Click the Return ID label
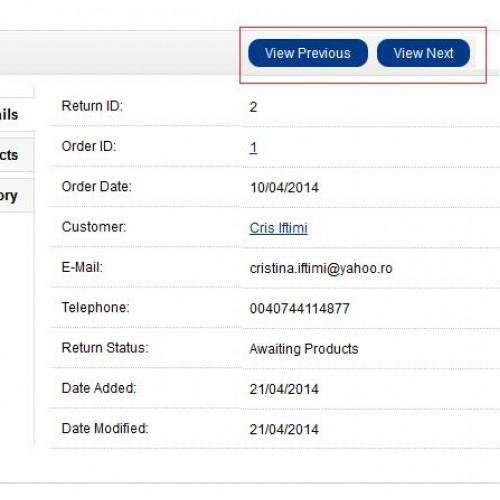500x500 pixels. (x=92, y=106)
